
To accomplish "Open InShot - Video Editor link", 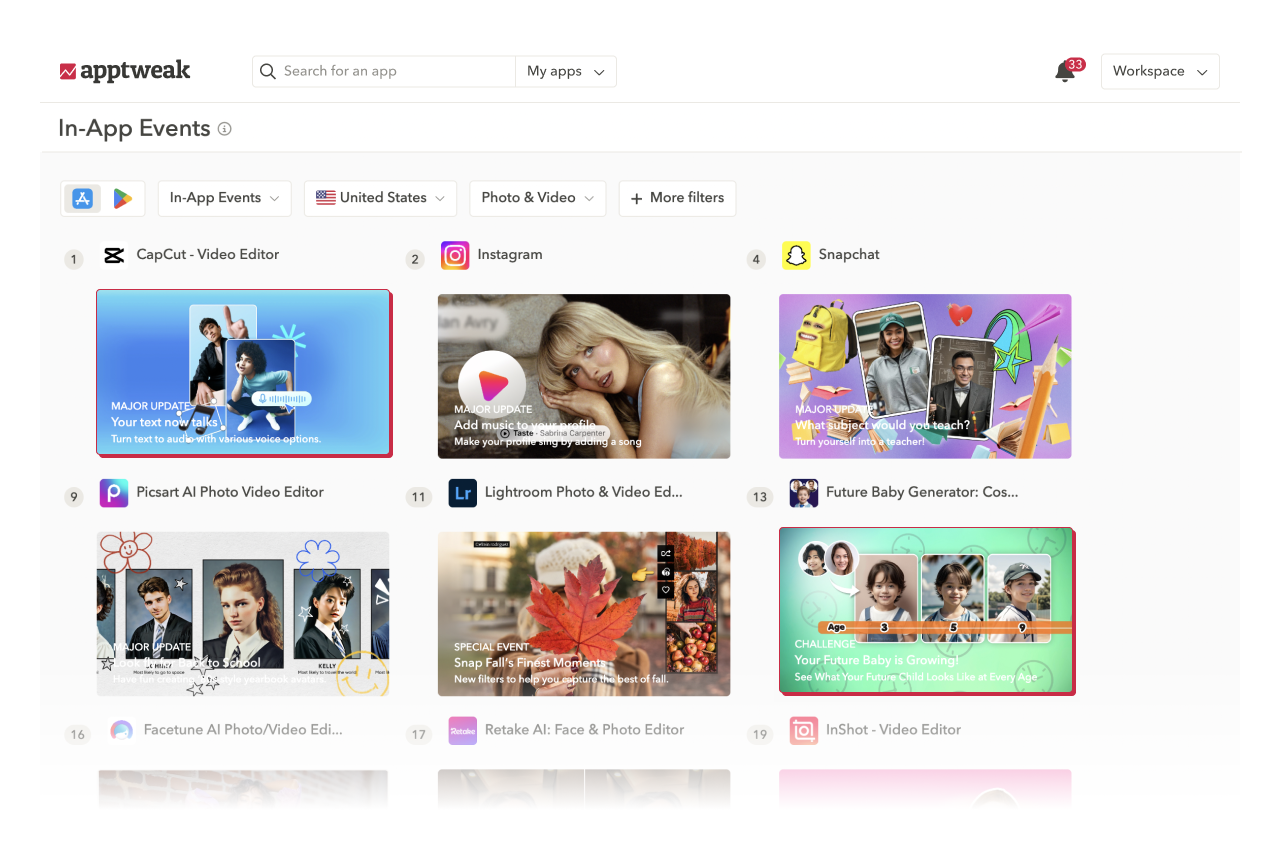I will coord(893,731).
